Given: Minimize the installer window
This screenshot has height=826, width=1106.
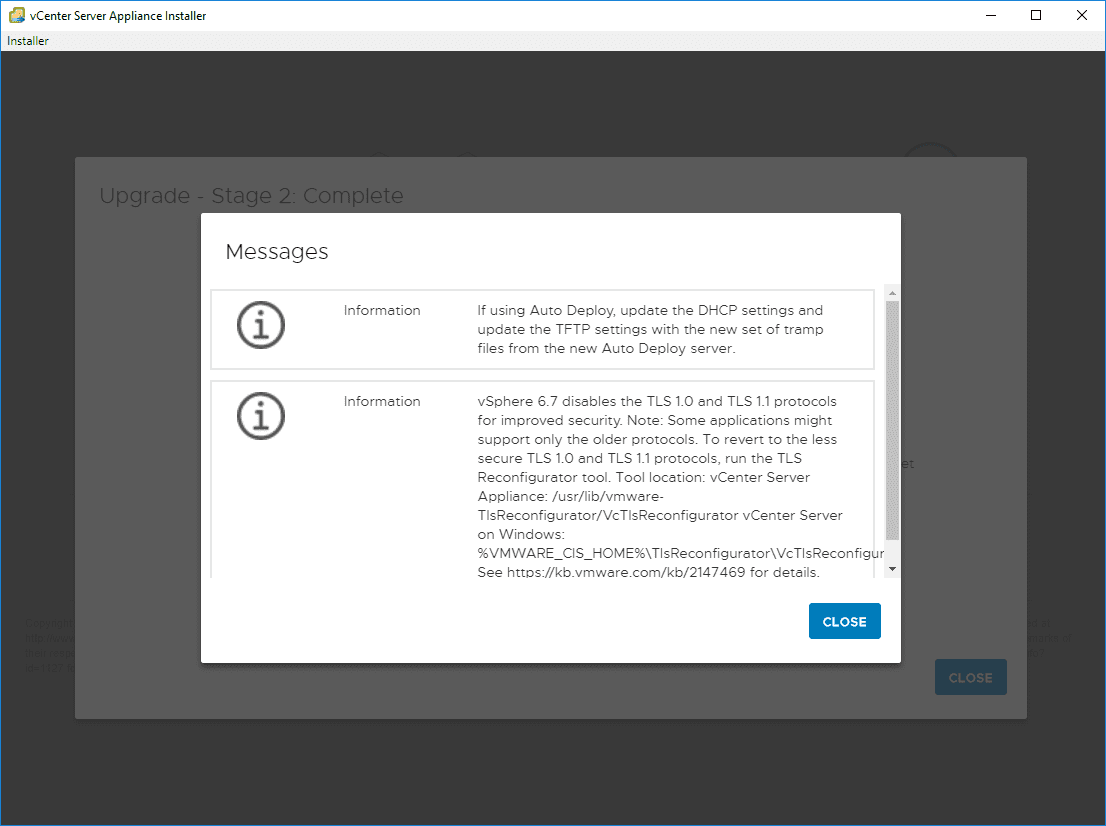Looking at the screenshot, I should [990, 15].
